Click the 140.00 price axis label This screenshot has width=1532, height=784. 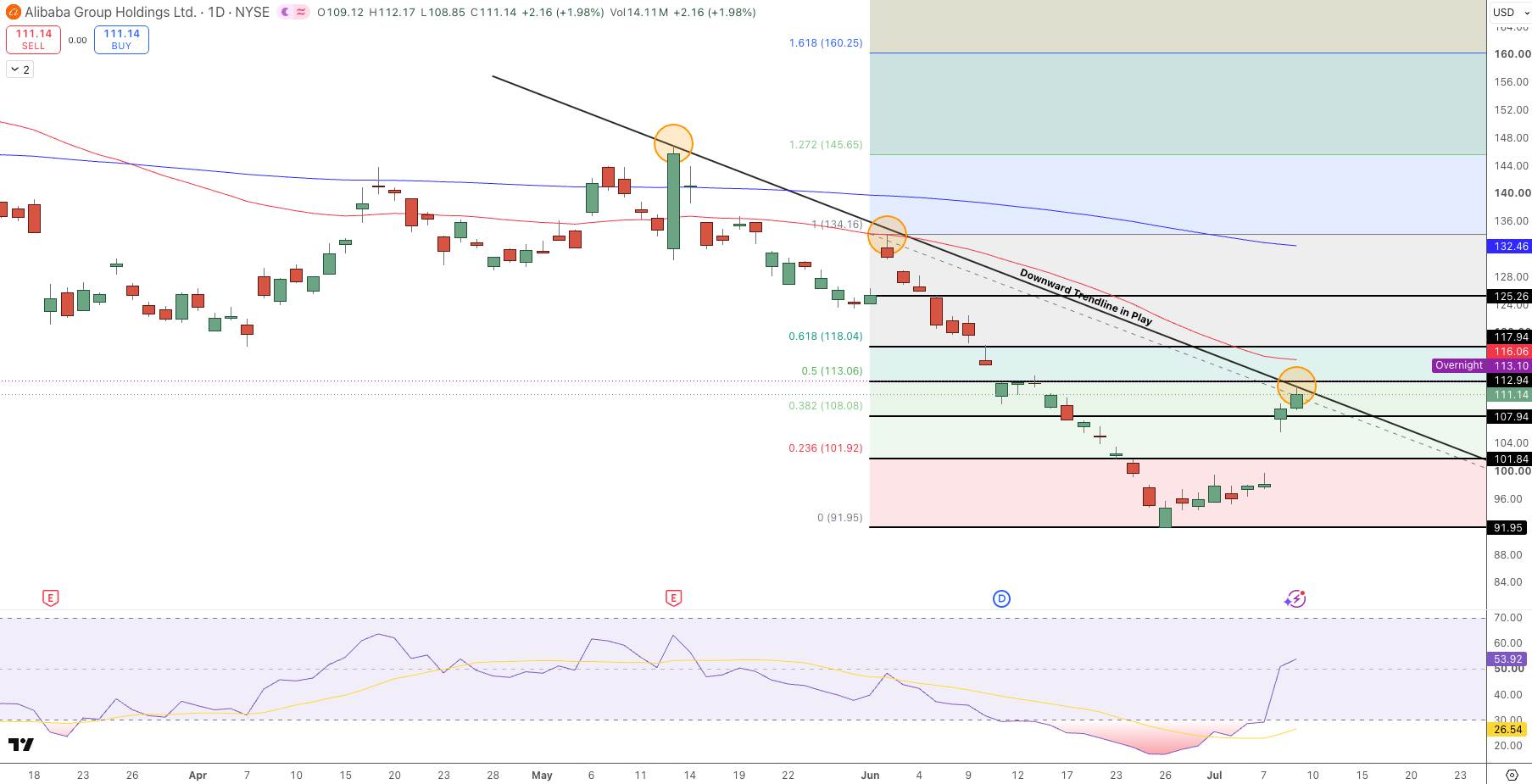(1512, 192)
